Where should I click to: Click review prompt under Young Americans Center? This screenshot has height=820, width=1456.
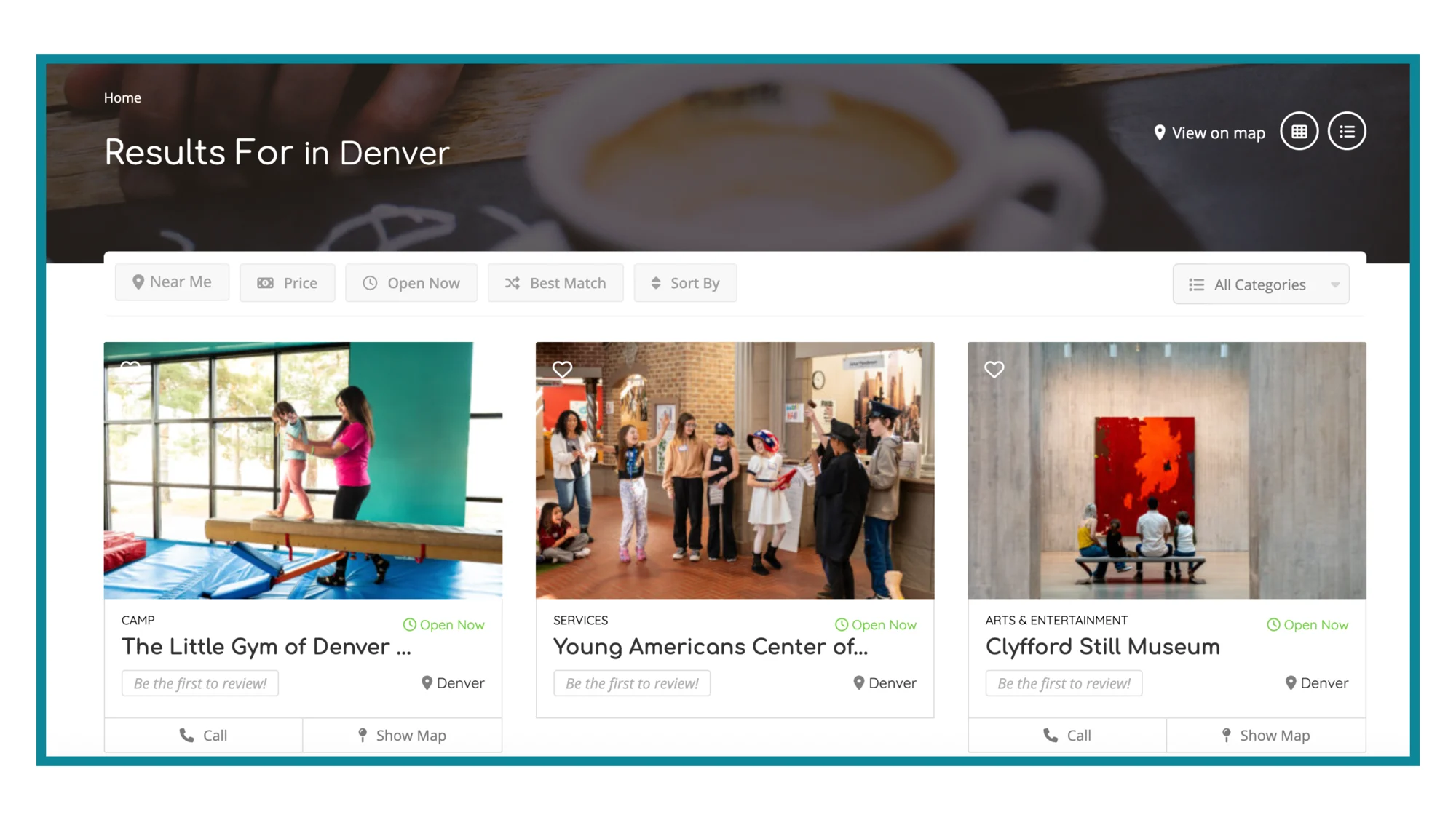[x=632, y=683]
